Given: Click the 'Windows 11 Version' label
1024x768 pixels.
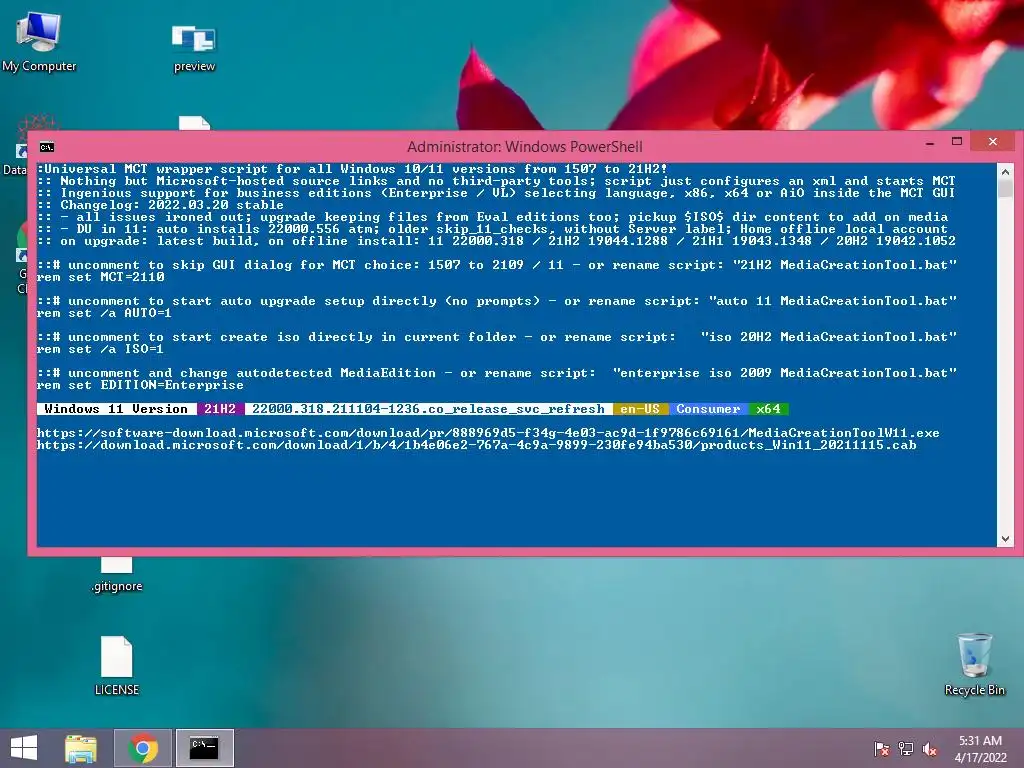Looking at the screenshot, I should click(116, 409).
